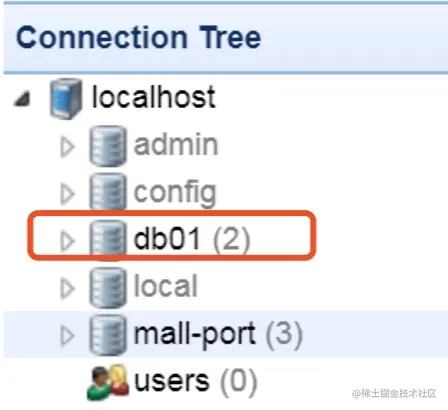Screen dimensions: 448x410
Task: Select the users (0) label
Action: click(196, 382)
